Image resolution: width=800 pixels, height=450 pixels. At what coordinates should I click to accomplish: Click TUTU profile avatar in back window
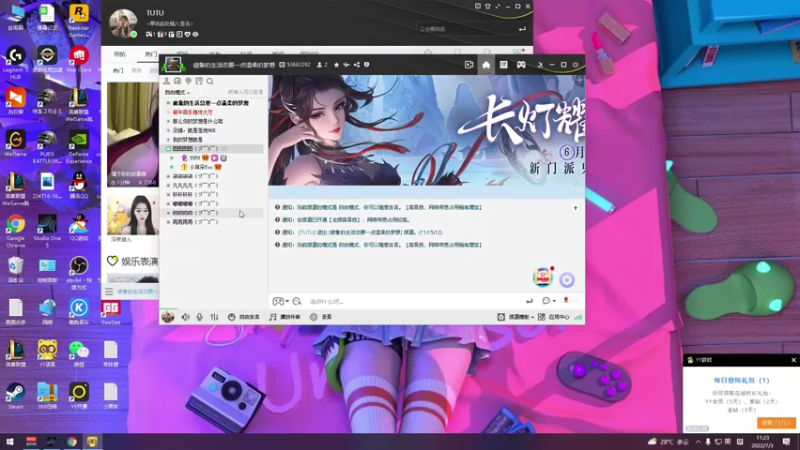123,23
